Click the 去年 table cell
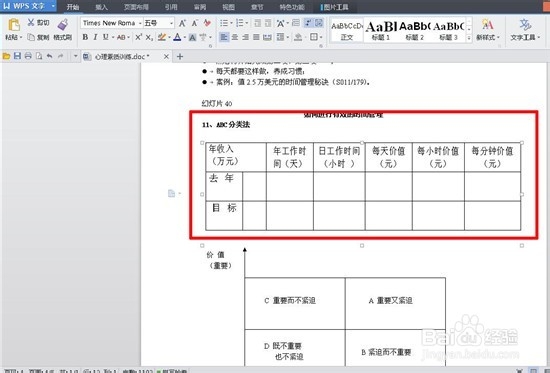The height and width of the screenshot is (373, 550). click(224, 186)
